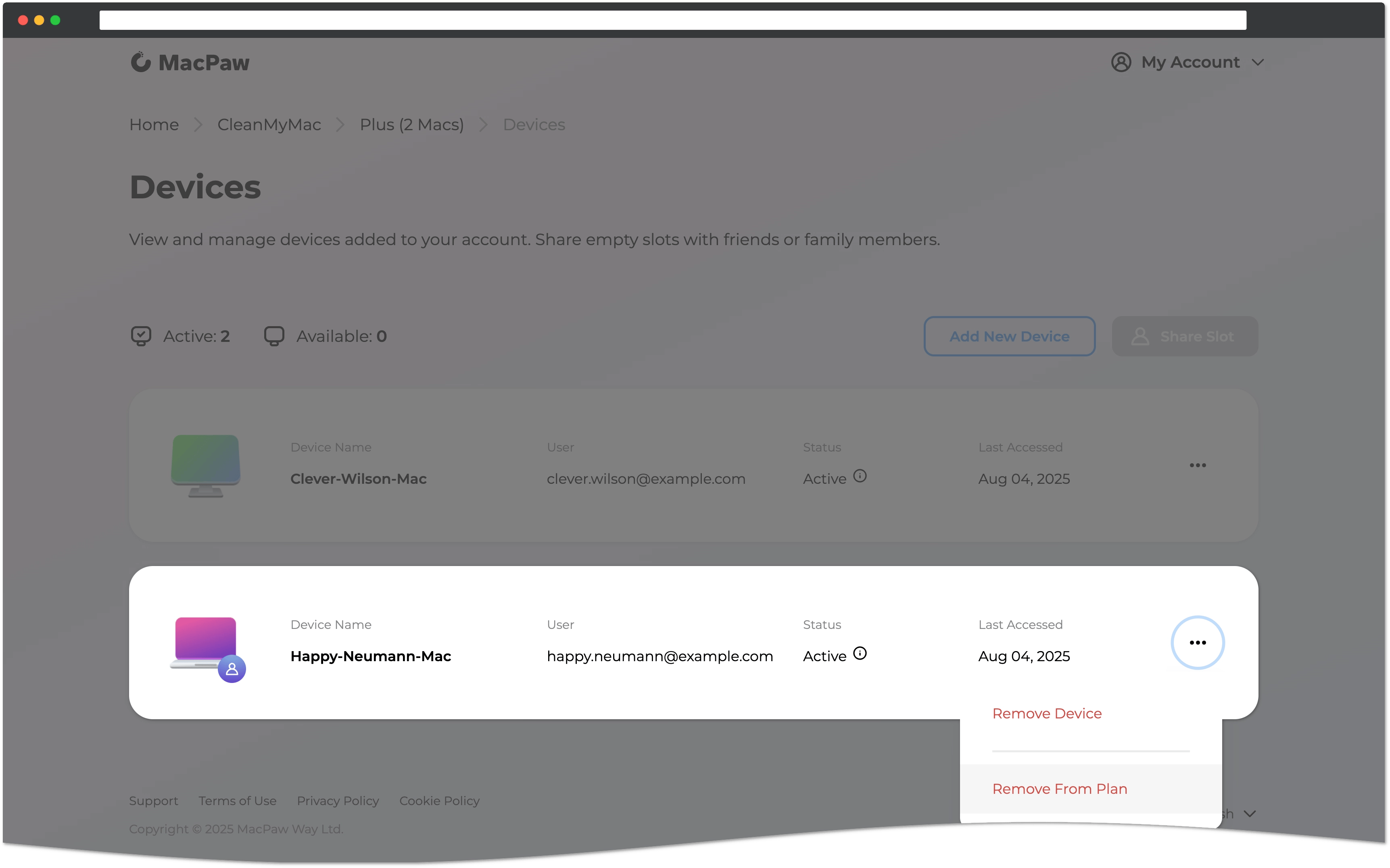Click the Share Slot person icon

(1140, 336)
